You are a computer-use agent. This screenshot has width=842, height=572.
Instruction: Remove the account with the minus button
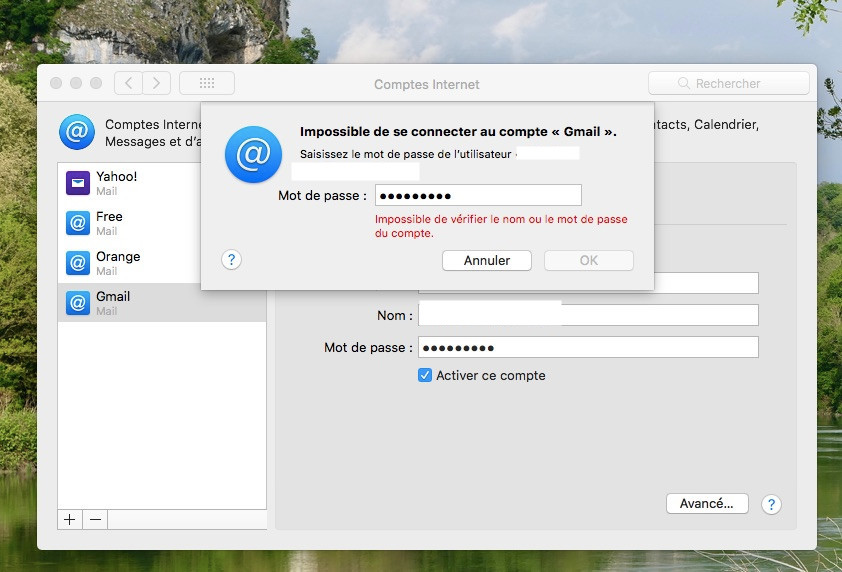click(x=95, y=519)
